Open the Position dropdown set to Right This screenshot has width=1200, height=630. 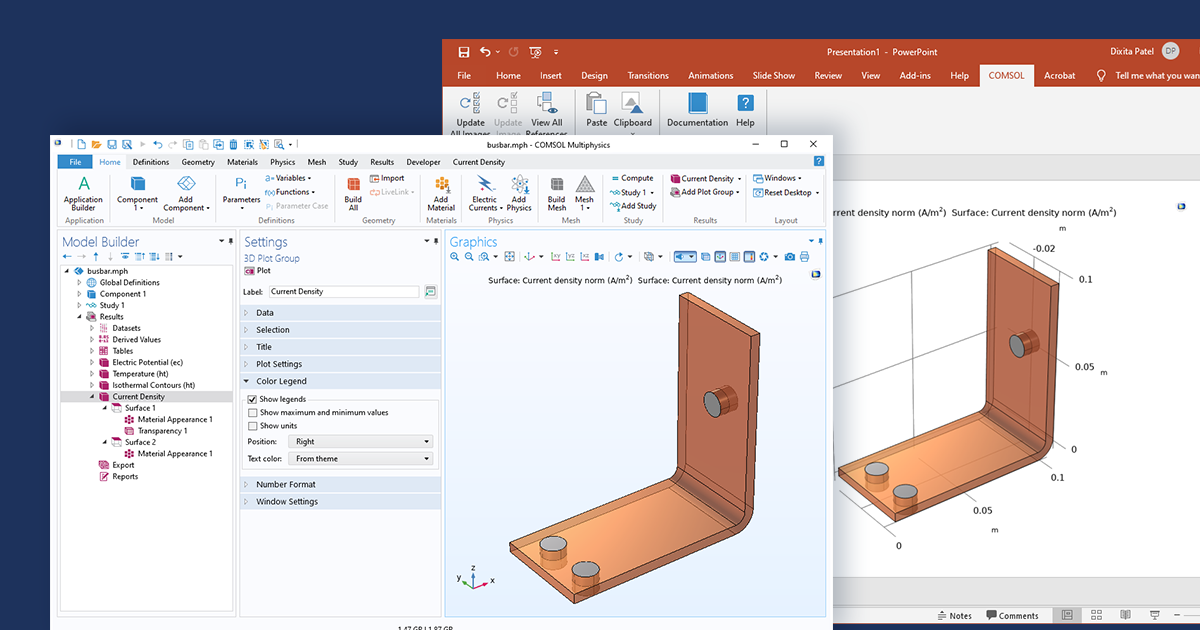click(x=360, y=441)
